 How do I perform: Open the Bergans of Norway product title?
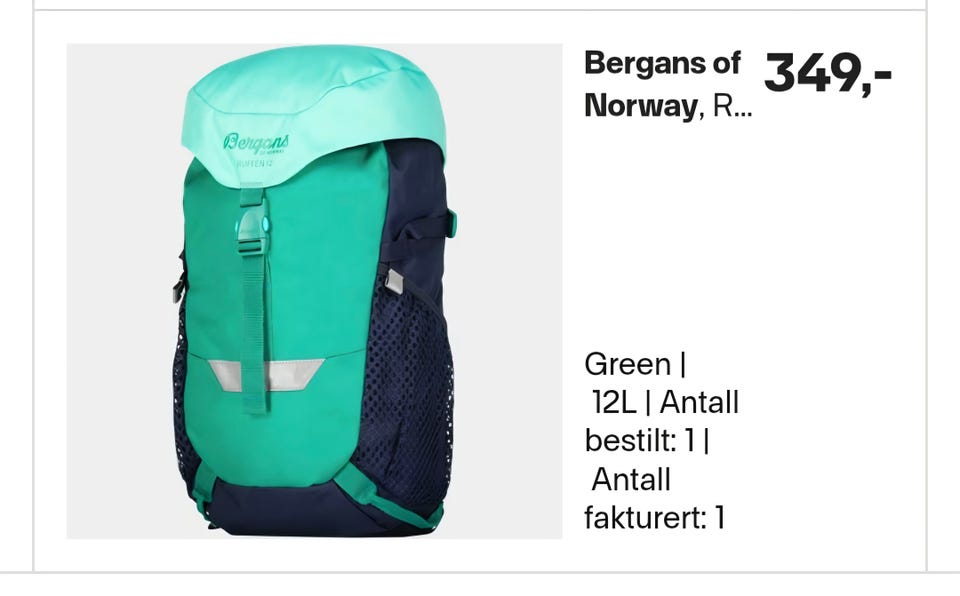pos(669,84)
